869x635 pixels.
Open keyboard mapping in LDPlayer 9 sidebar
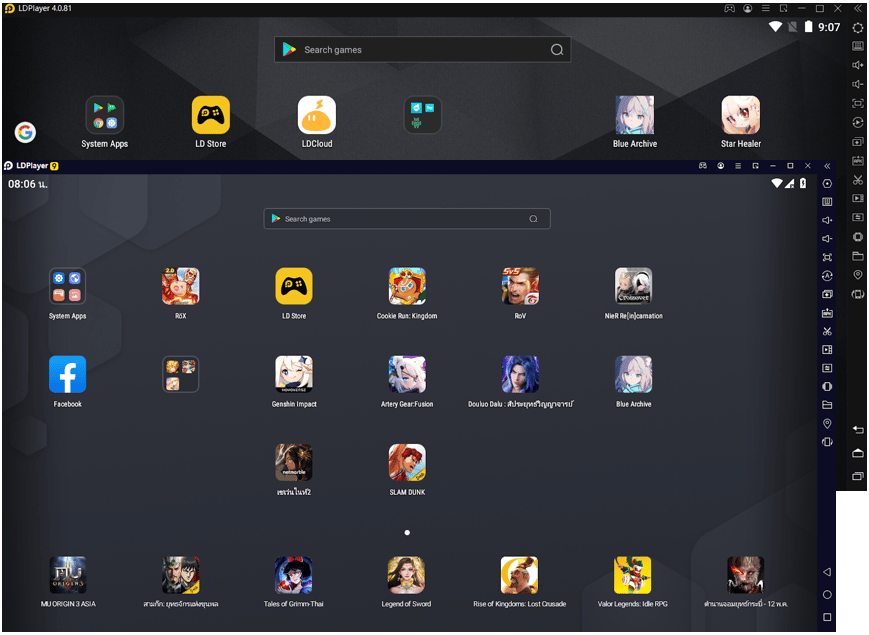[x=827, y=202]
